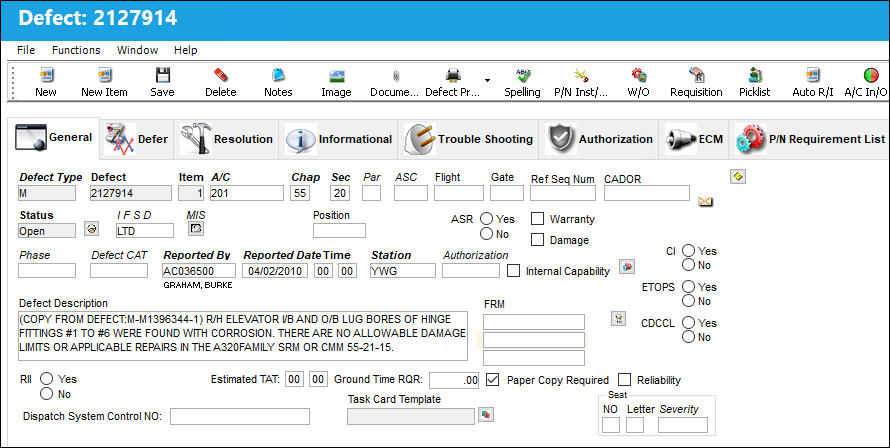
Task: Click the Reported By field AC036500
Action: (x=199, y=271)
